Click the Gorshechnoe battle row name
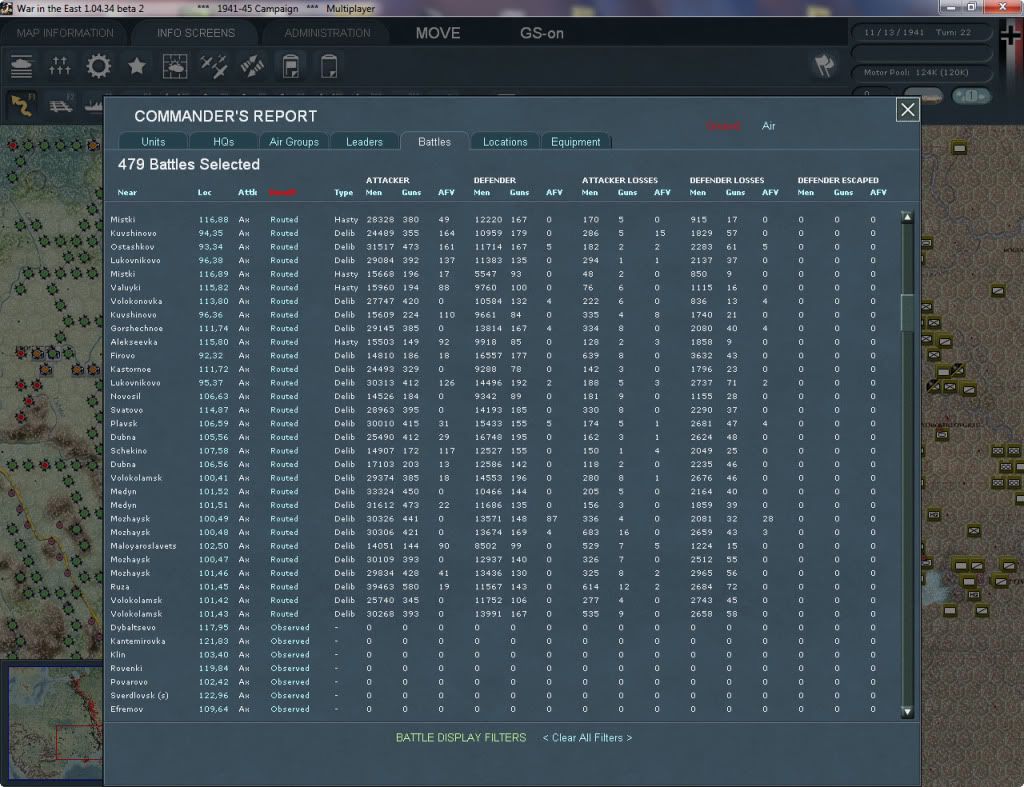The height and width of the screenshot is (787, 1024). coord(136,329)
